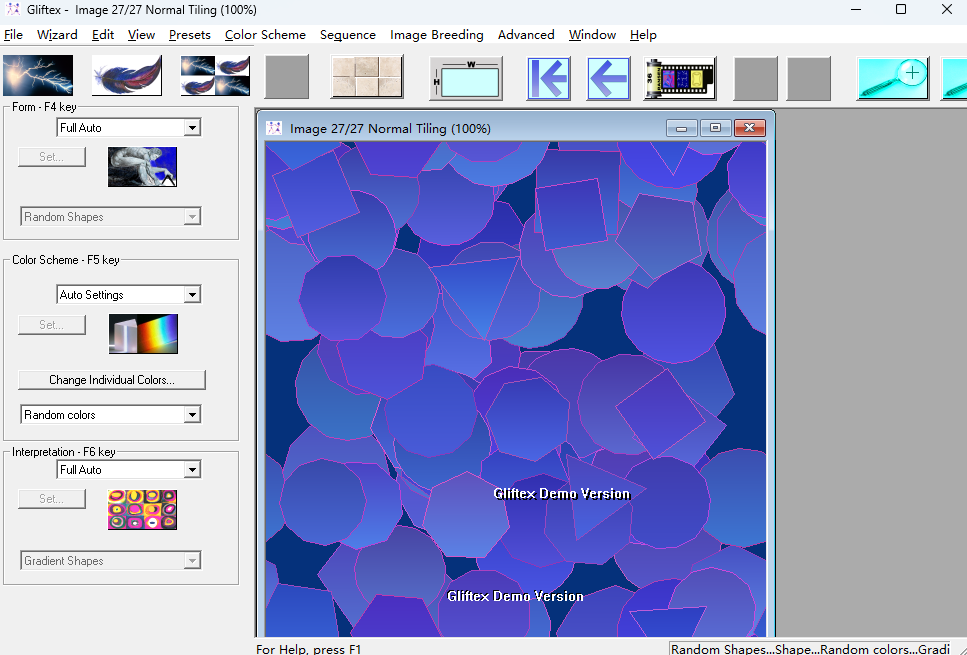
Task: Click the Change Individual Colors button
Action: 112,380
